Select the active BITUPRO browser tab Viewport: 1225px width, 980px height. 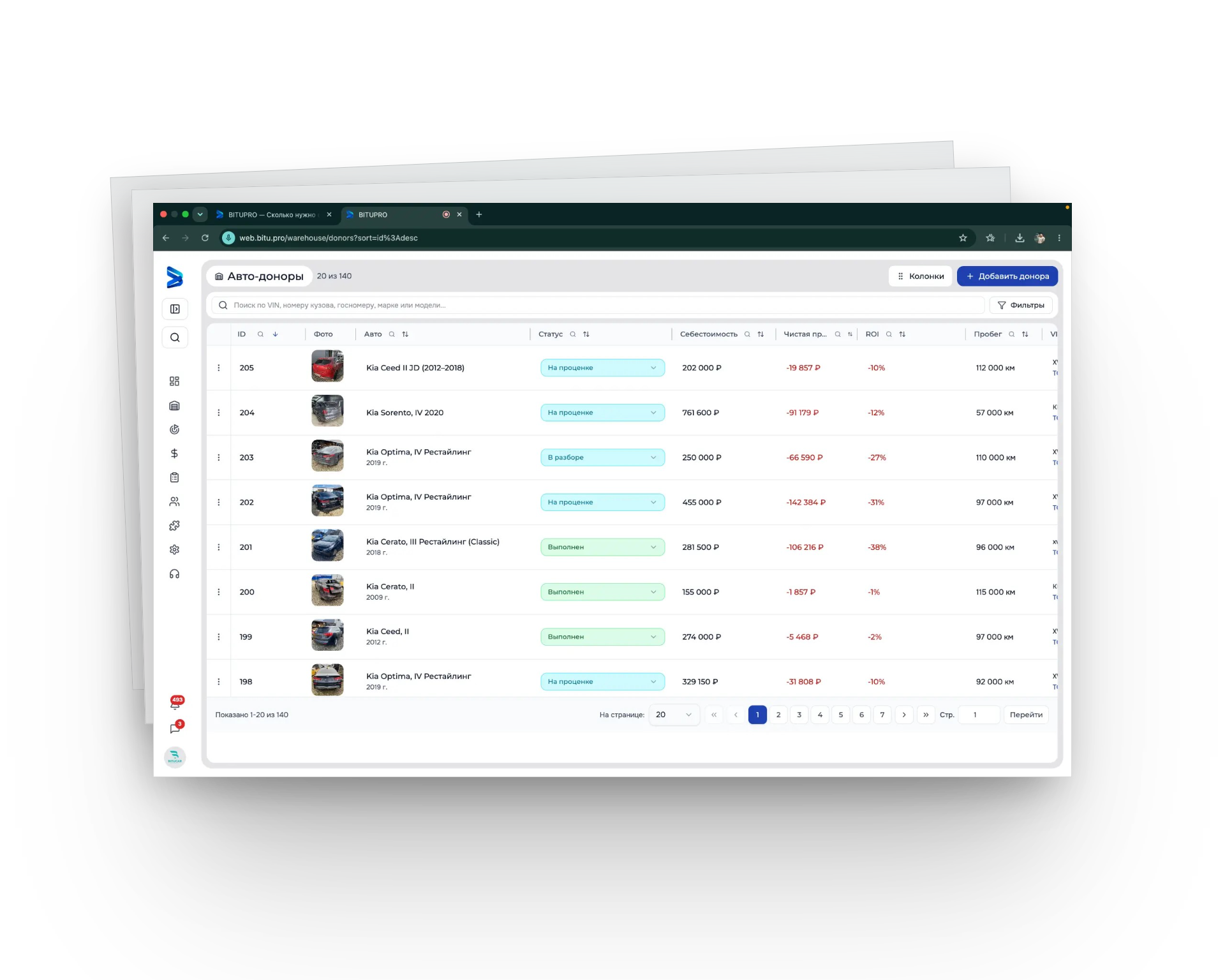coord(405,215)
